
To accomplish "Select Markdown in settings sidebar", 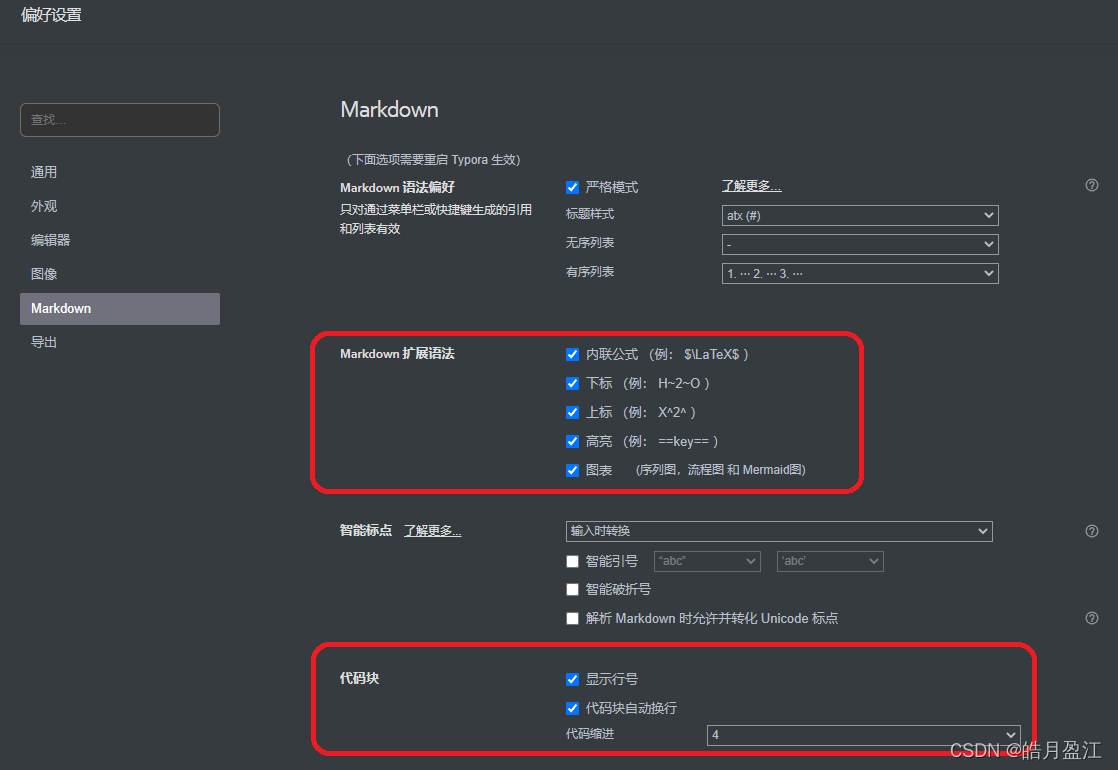I will tap(120, 309).
